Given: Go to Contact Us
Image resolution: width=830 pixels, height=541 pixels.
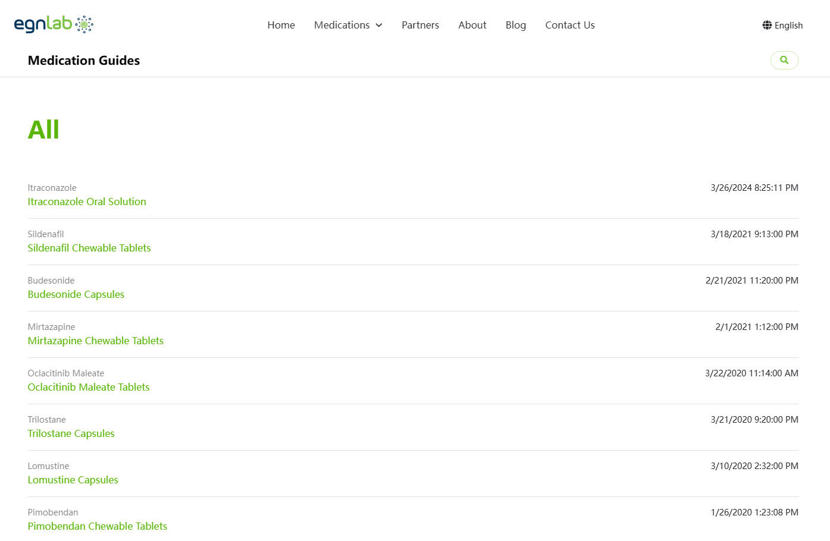Looking at the screenshot, I should [x=569, y=25].
